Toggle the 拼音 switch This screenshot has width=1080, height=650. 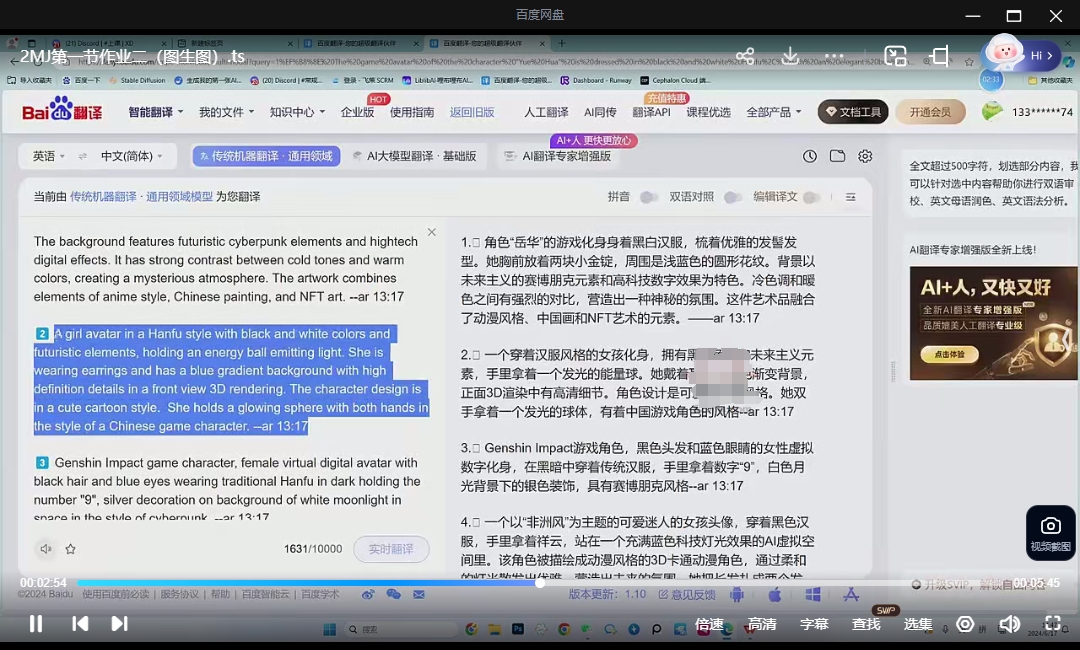[648, 198]
